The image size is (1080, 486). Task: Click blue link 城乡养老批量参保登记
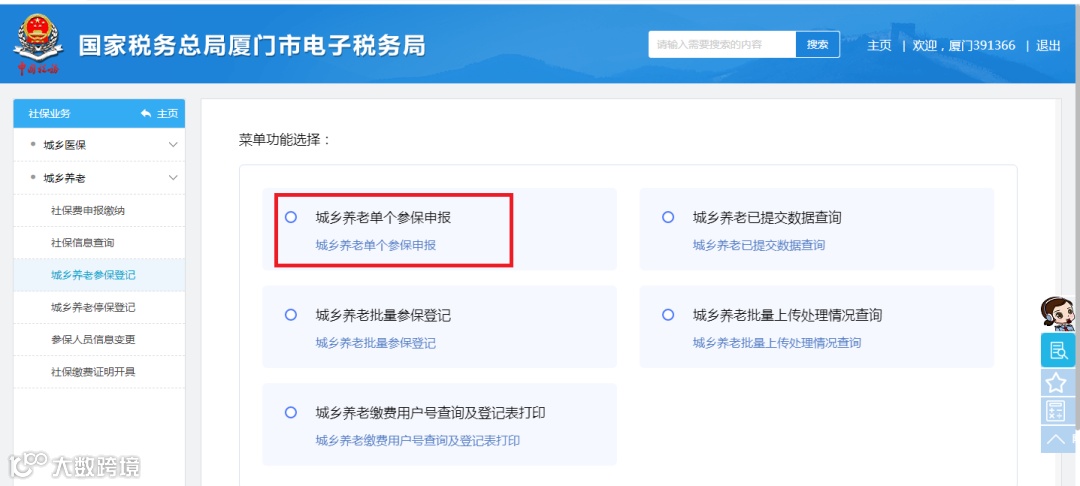point(375,343)
